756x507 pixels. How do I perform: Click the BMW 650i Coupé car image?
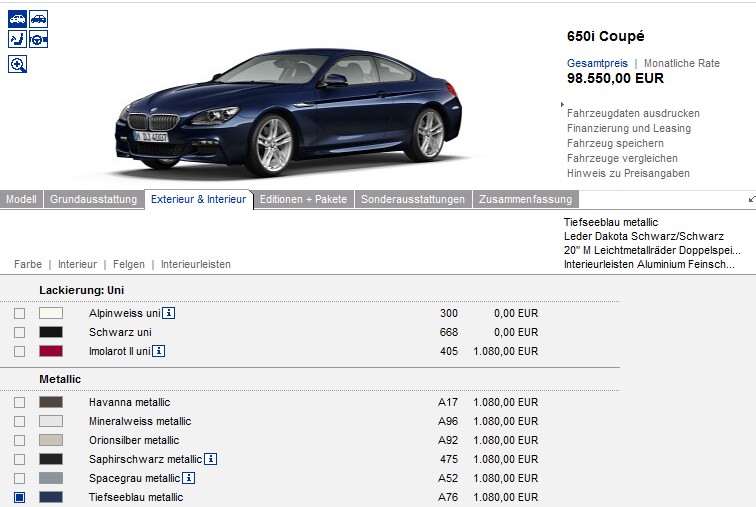click(x=288, y=112)
